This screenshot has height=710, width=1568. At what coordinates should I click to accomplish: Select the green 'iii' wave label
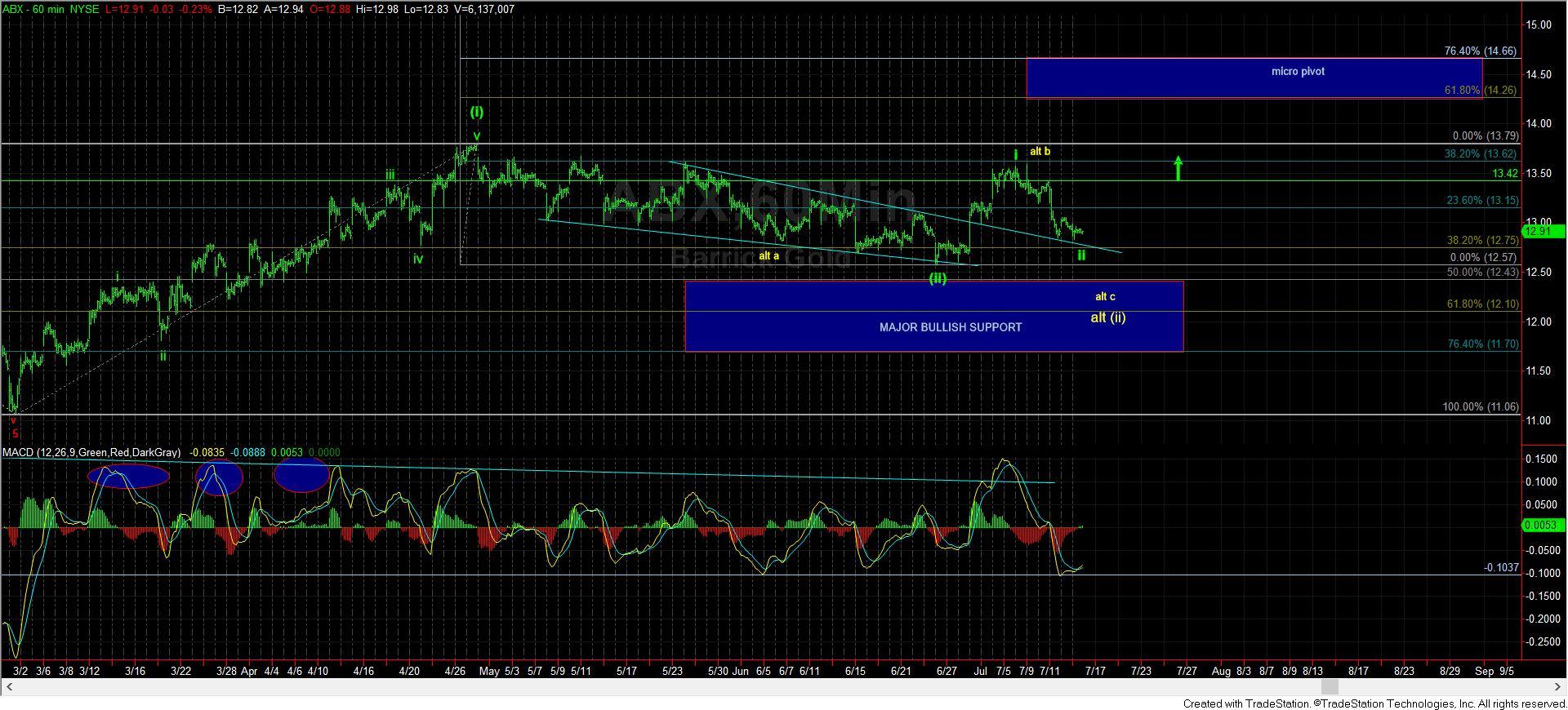[x=391, y=175]
